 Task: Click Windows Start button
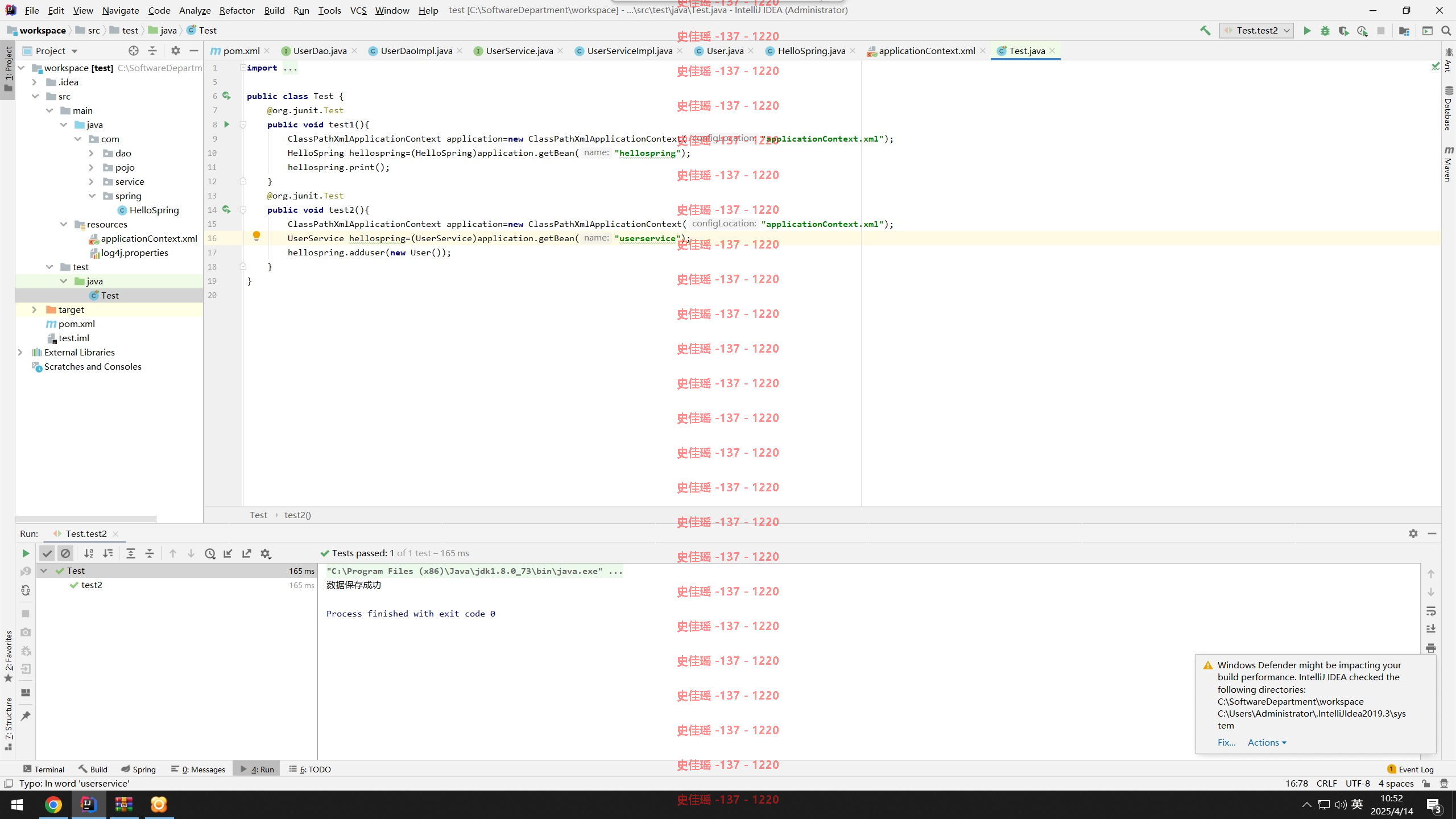[17, 804]
